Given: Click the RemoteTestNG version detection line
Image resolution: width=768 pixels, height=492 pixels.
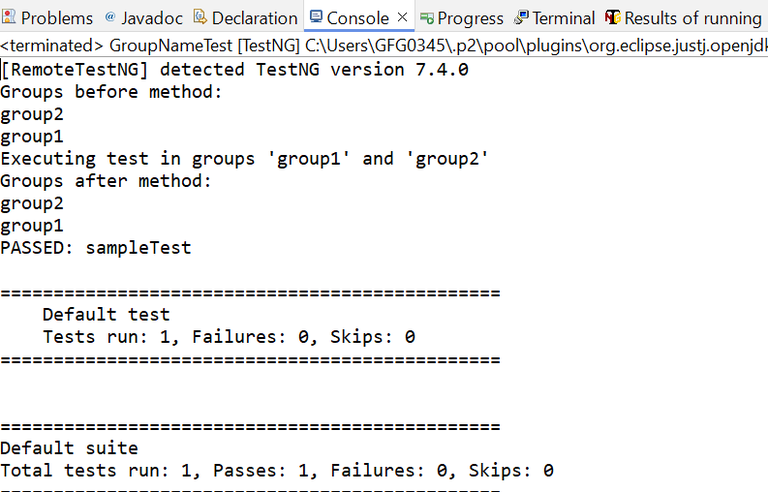Looking at the screenshot, I should click(234, 70).
